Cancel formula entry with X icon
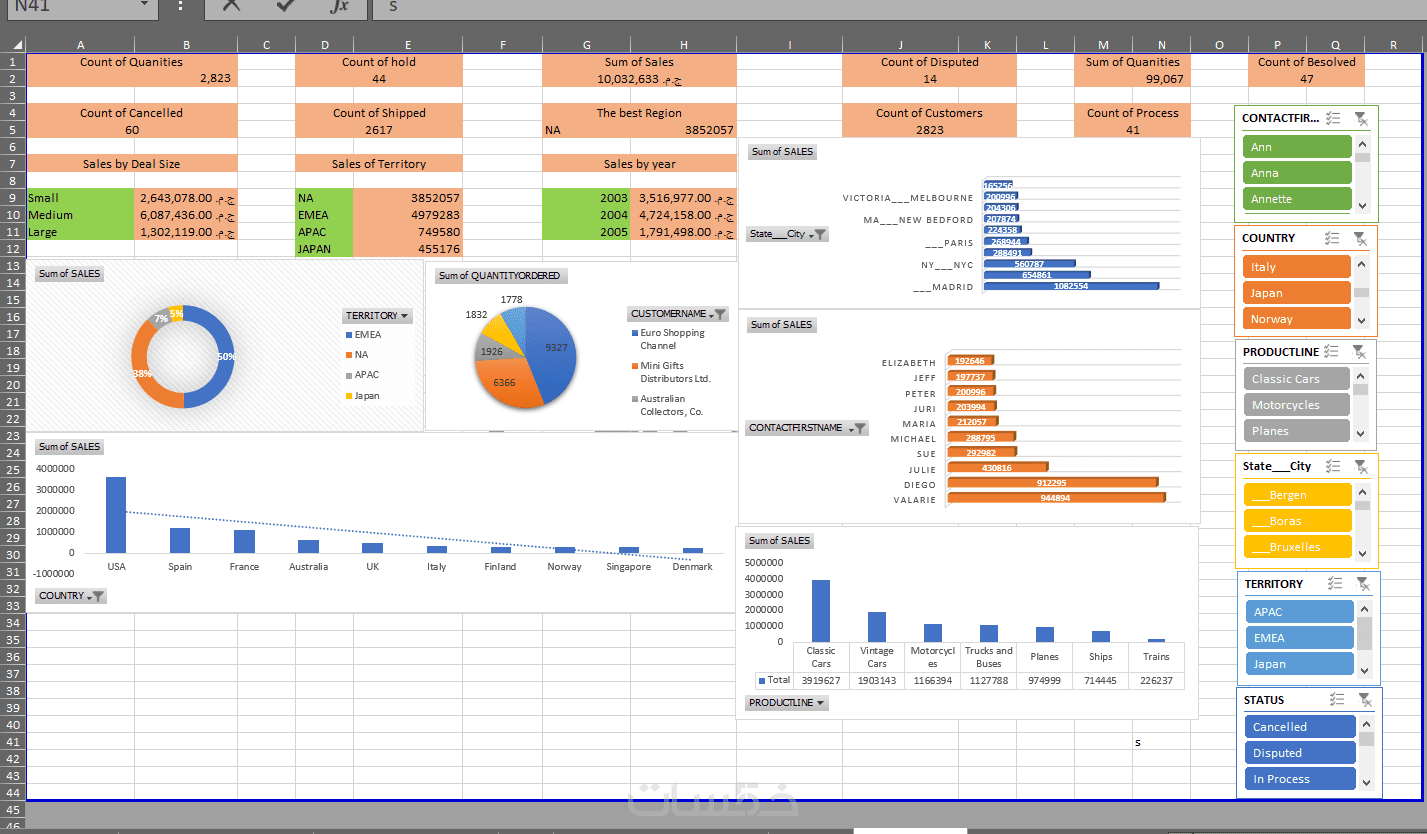1427x834 pixels. coord(231,6)
